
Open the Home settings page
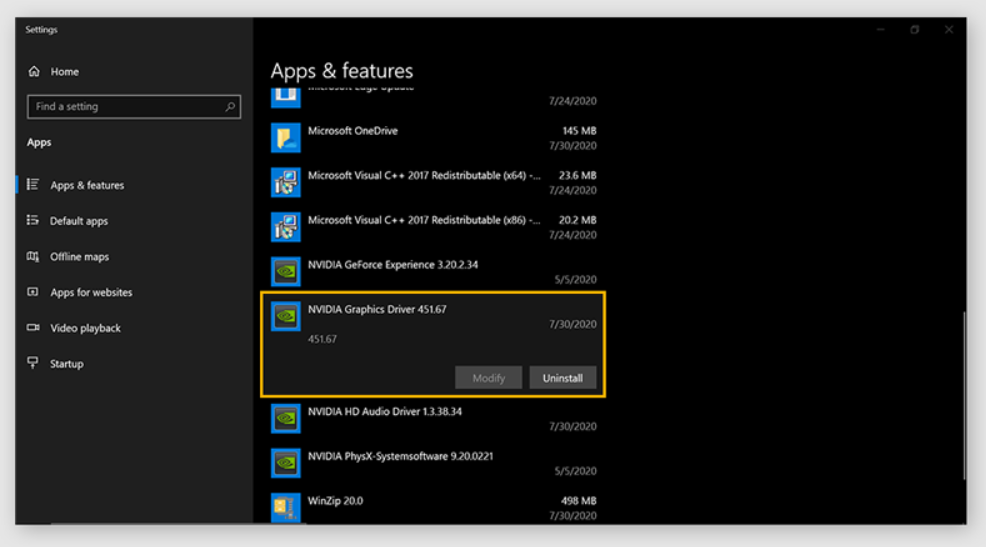[65, 72]
